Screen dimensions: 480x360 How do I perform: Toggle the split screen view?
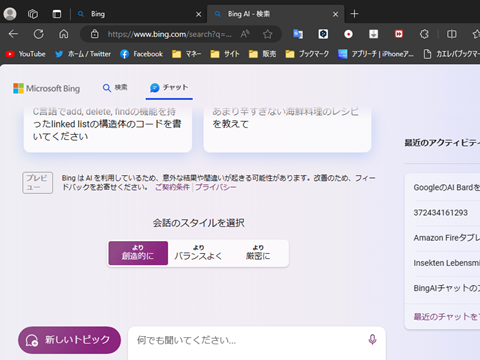coord(452,34)
